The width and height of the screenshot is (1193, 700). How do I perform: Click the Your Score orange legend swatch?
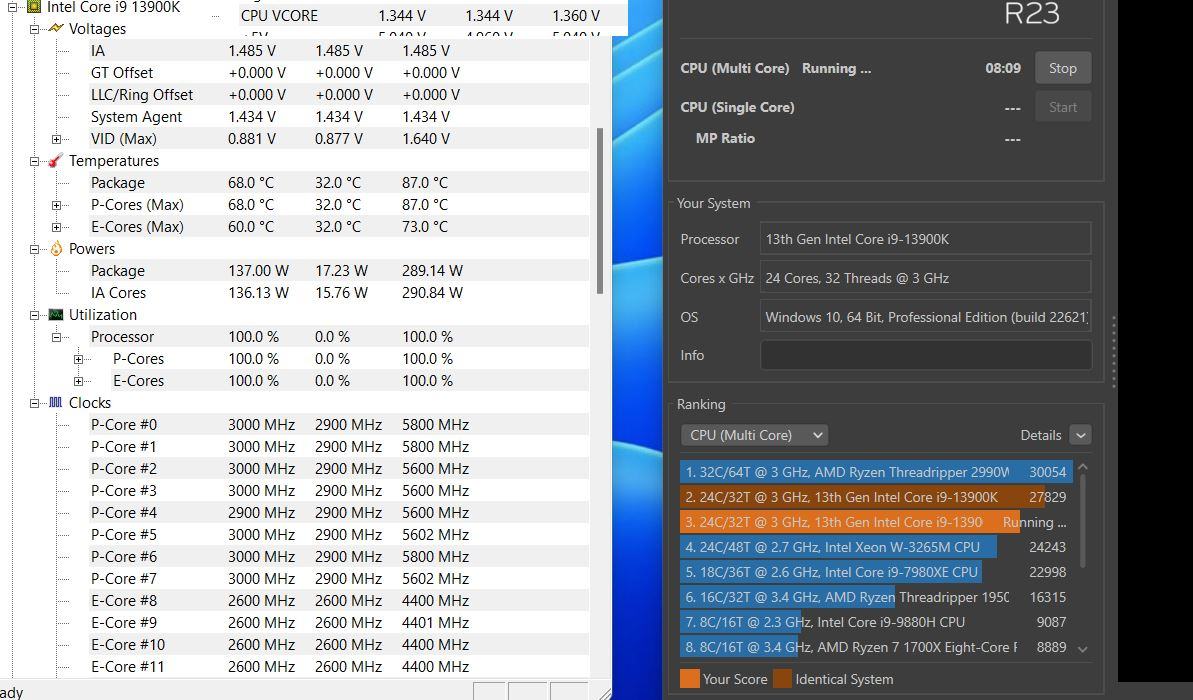[x=689, y=679]
